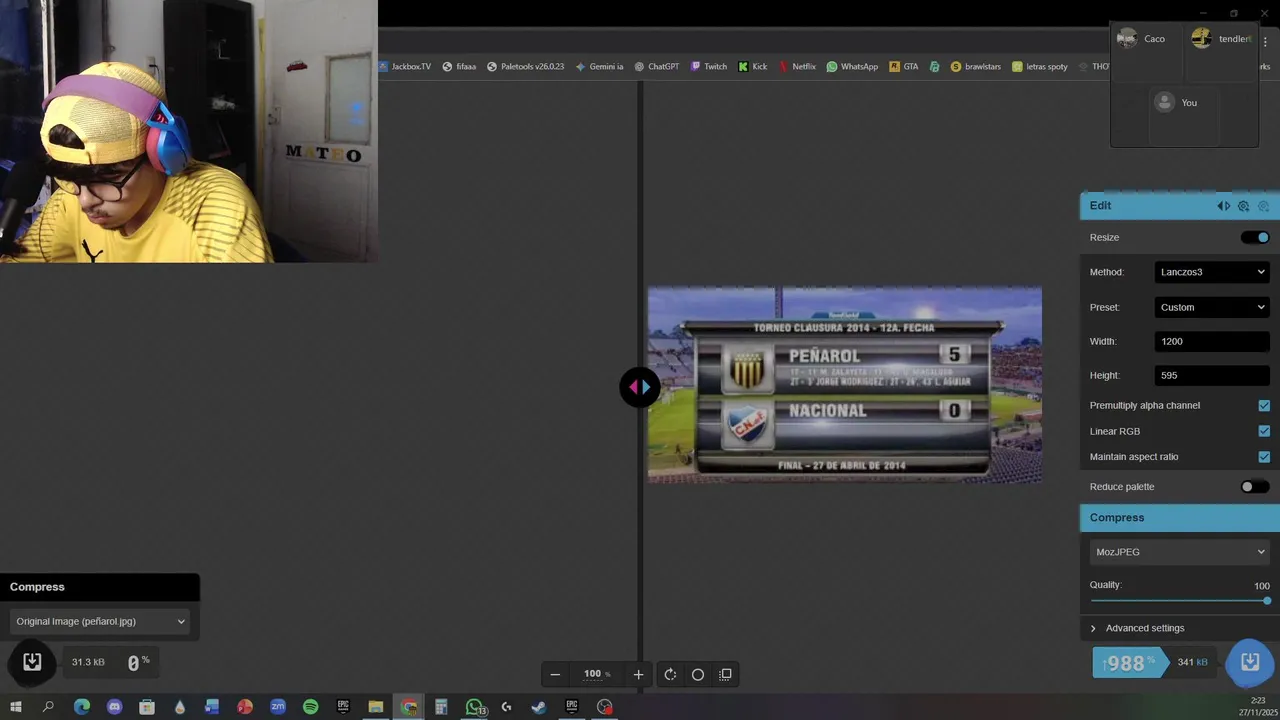Open Steam from the taskbar
The height and width of the screenshot is (720, 1280).
coord(538,707)
